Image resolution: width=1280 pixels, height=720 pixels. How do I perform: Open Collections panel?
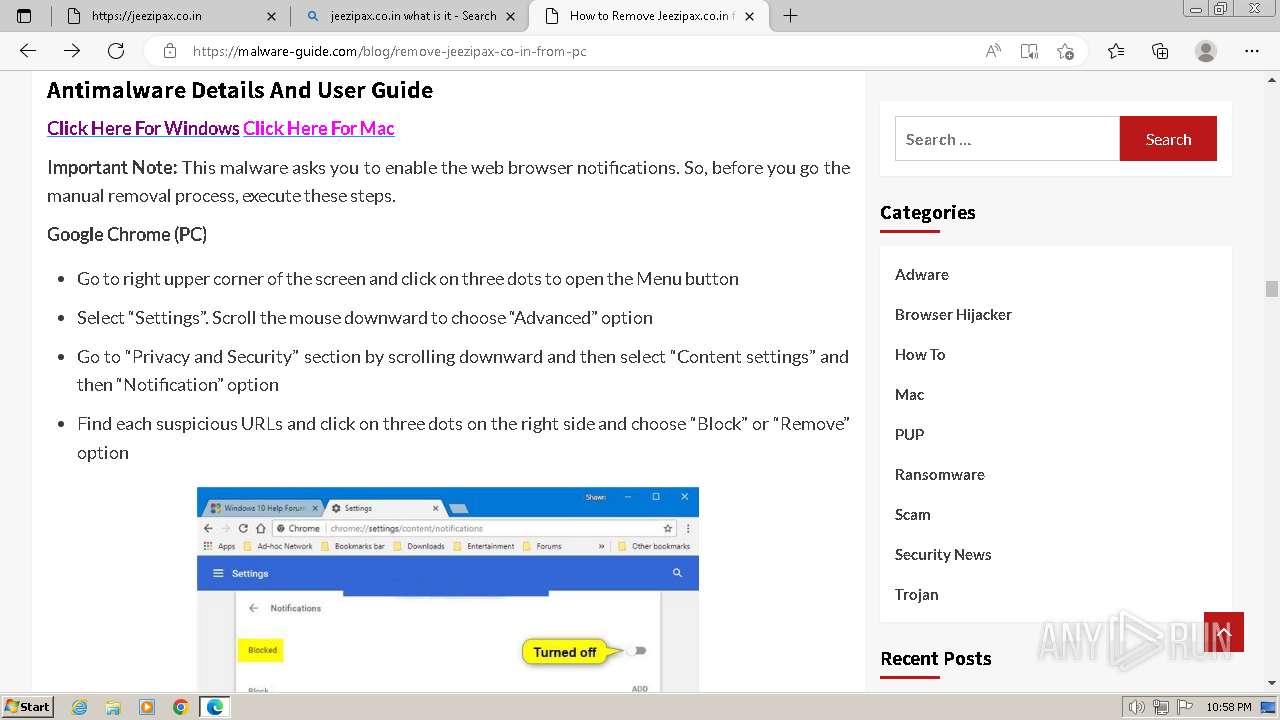pos(1160,51)
